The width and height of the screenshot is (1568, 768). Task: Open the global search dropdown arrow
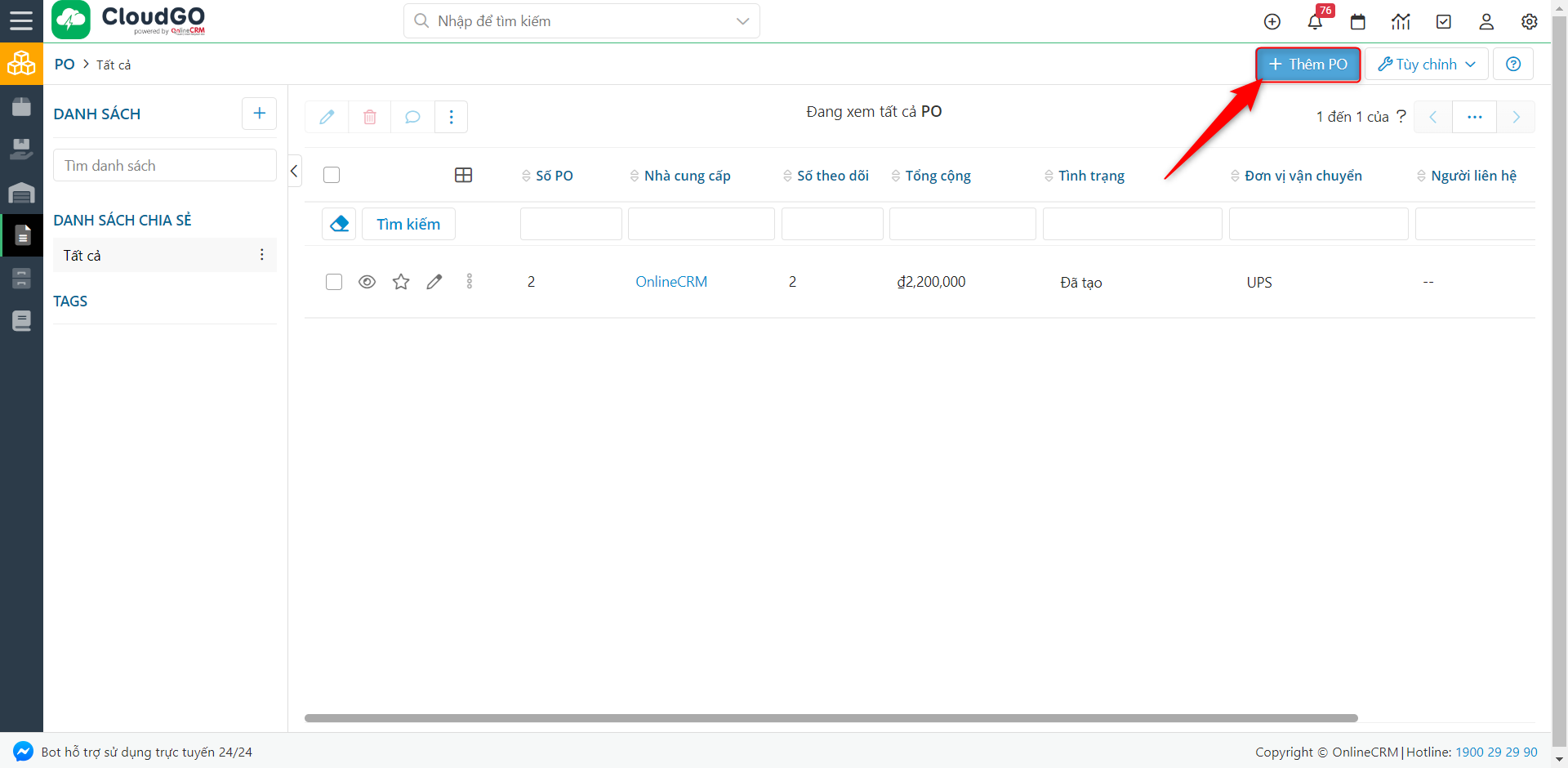click(x=742, y=21)
